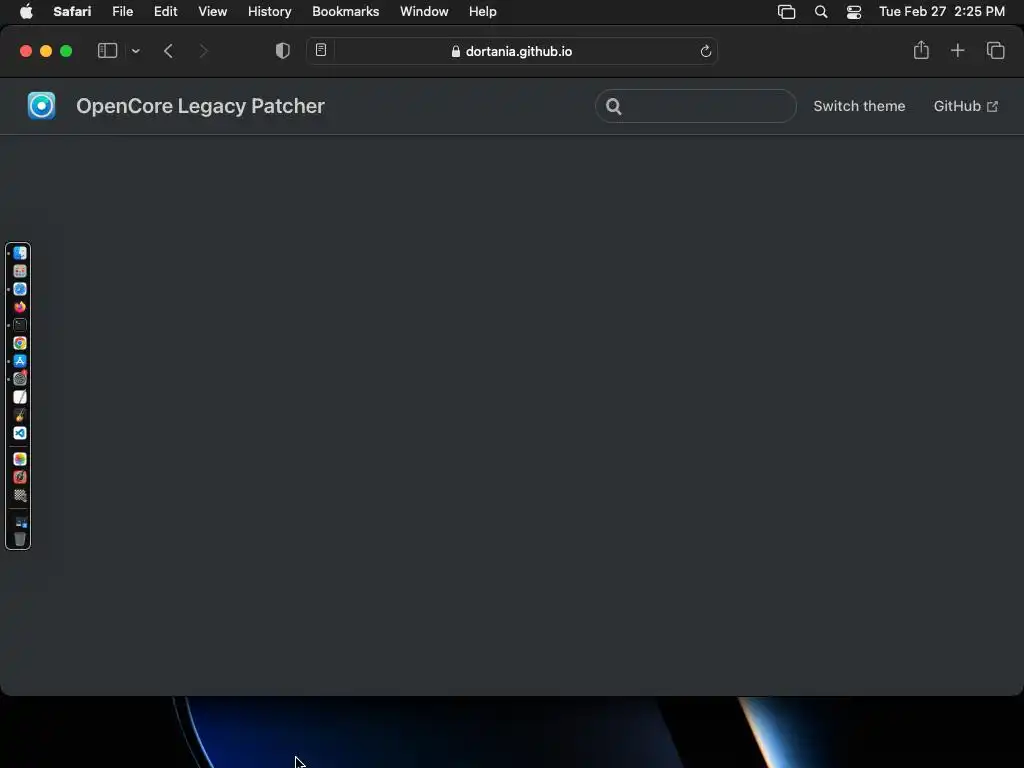Open the Window menu

point(424,12)
